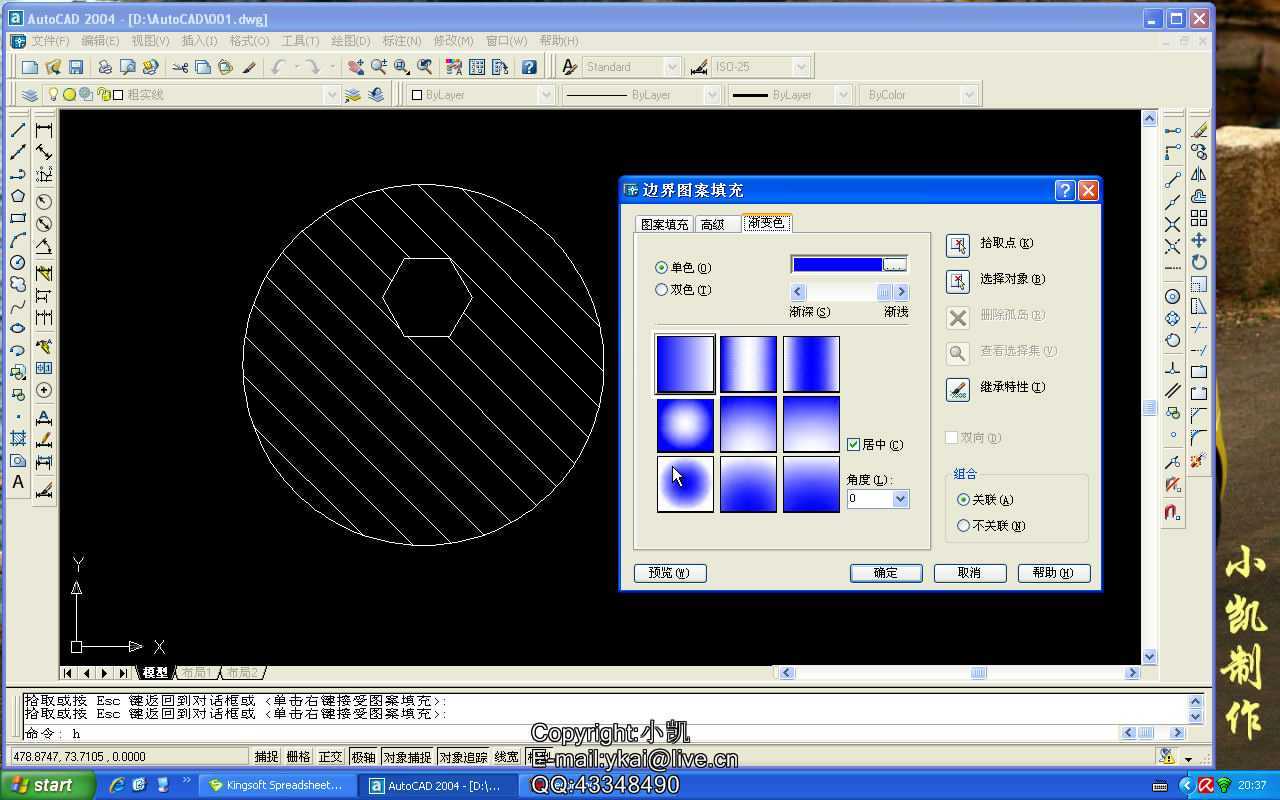Click the New drawing icon in toolbar
The height and width of the screenshot is (800, 1280).
click(30, 67)
